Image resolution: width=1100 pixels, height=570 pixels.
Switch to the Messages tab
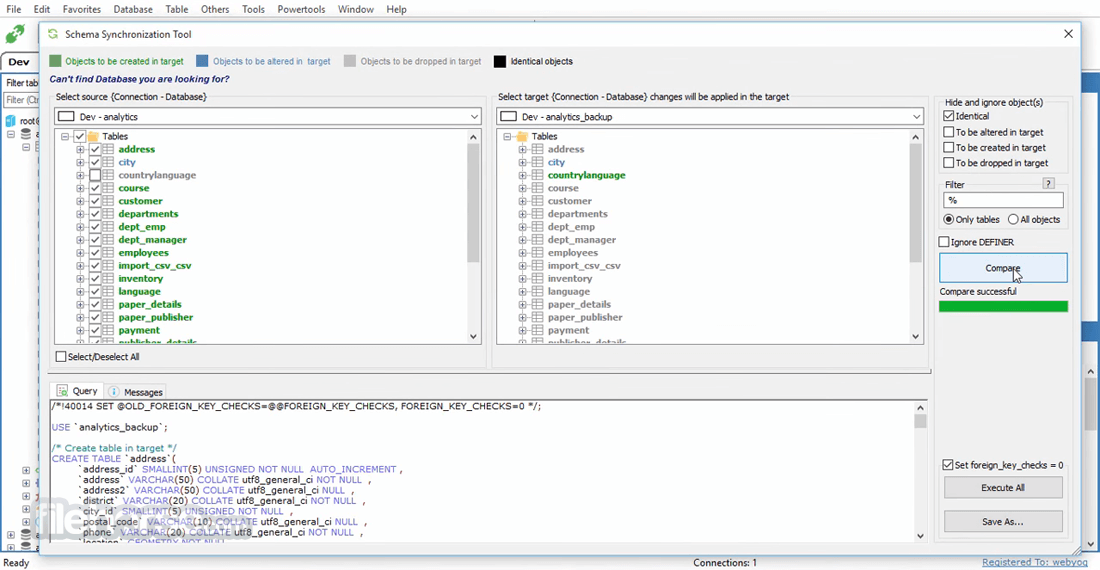click(135, 392)
